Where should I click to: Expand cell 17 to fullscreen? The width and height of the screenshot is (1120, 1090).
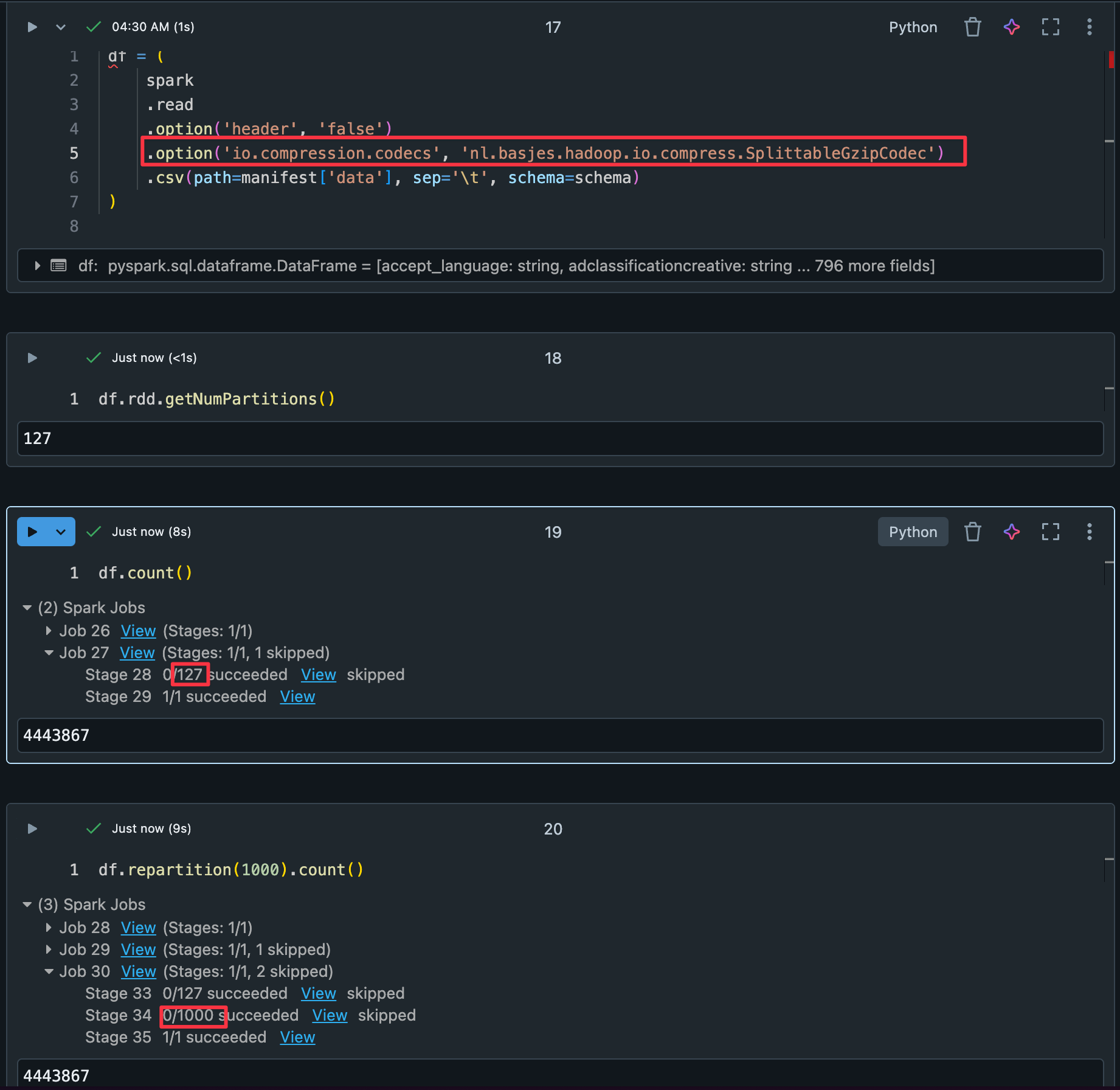[1051, 27]
